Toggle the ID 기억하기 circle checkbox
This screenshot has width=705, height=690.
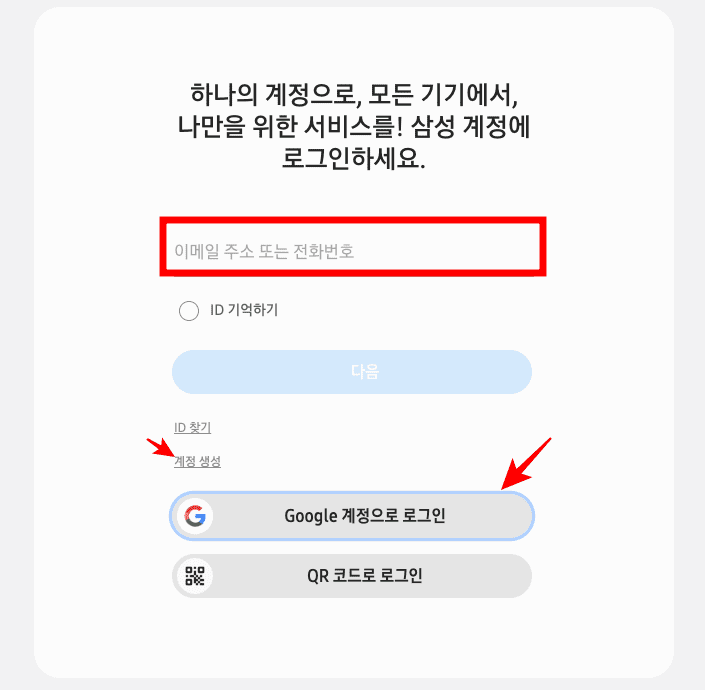pyautogui.click(x=189, y=311)
